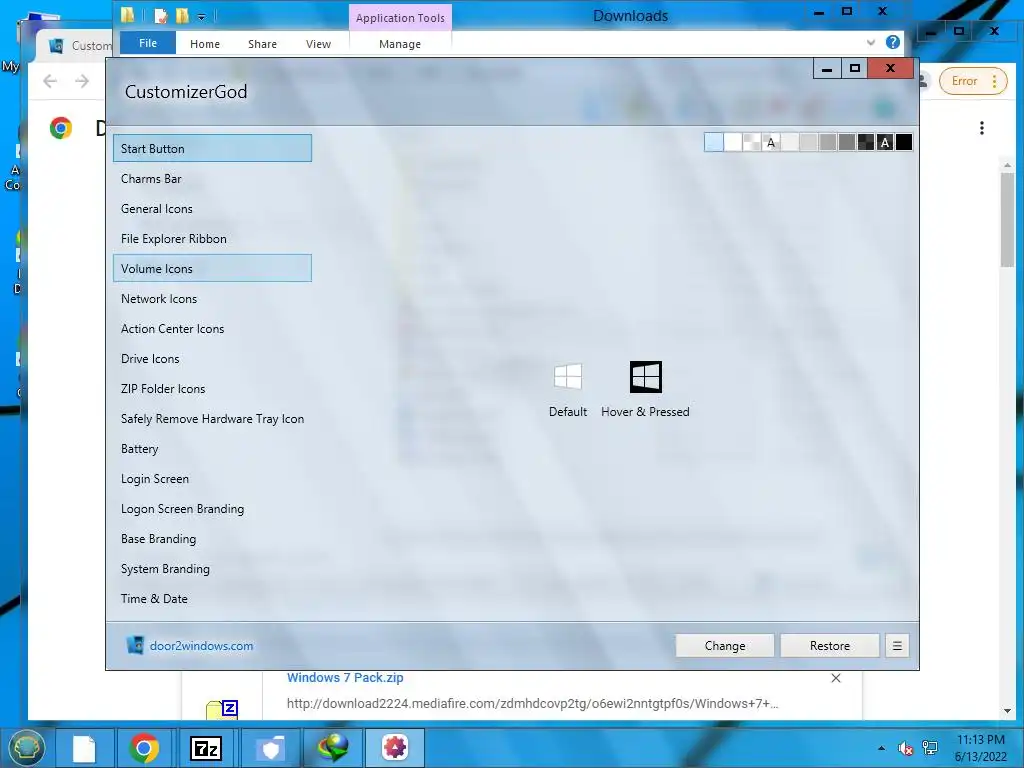This screenshot has width=1024, height=768.
Task: Expand the Explorer ribbon with the chevron
Action: click(871, 42)
